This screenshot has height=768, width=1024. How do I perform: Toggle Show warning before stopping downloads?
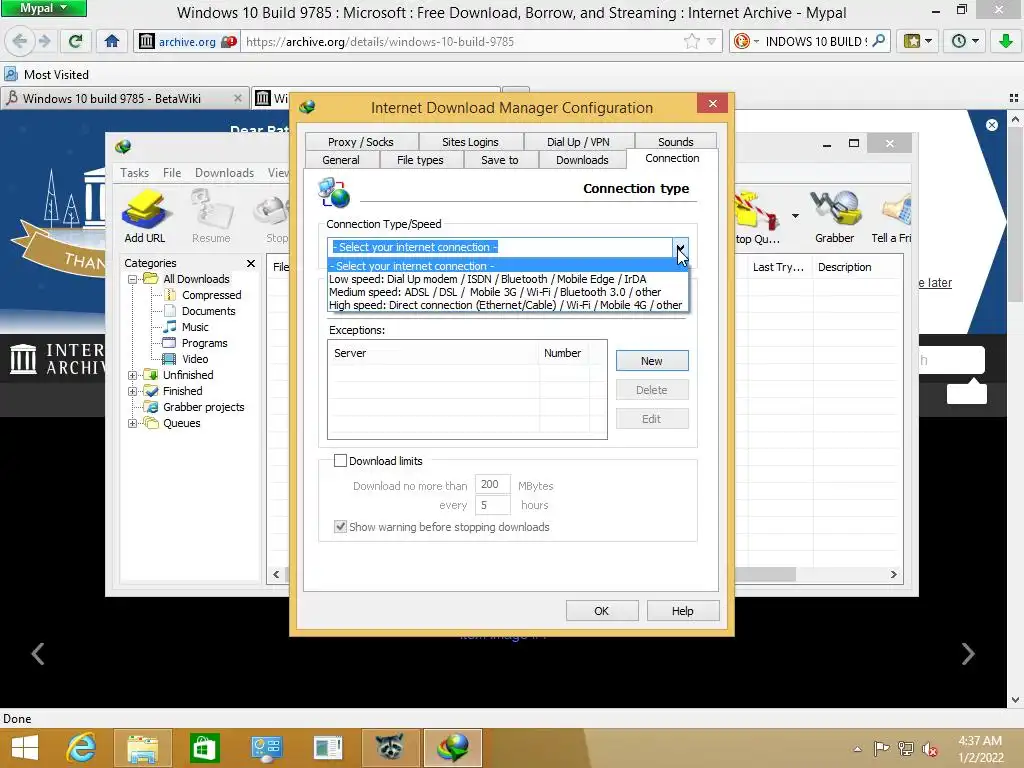coord(340,527)
